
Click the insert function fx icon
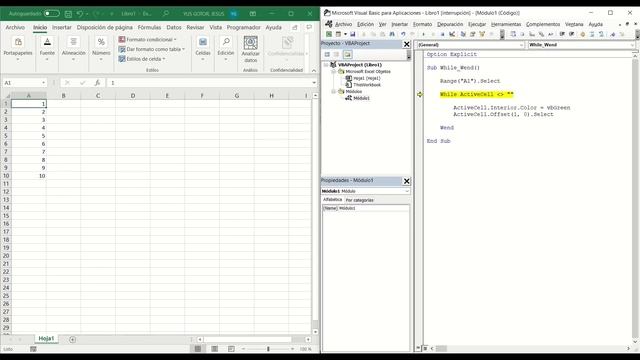coord(97,82)
